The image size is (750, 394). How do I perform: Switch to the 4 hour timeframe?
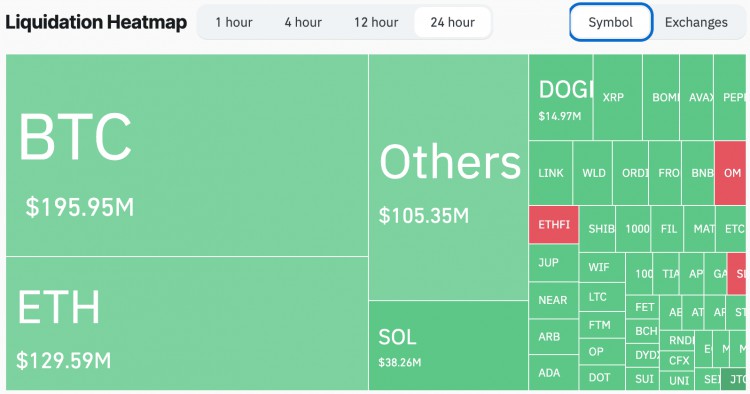click(303, 22)
